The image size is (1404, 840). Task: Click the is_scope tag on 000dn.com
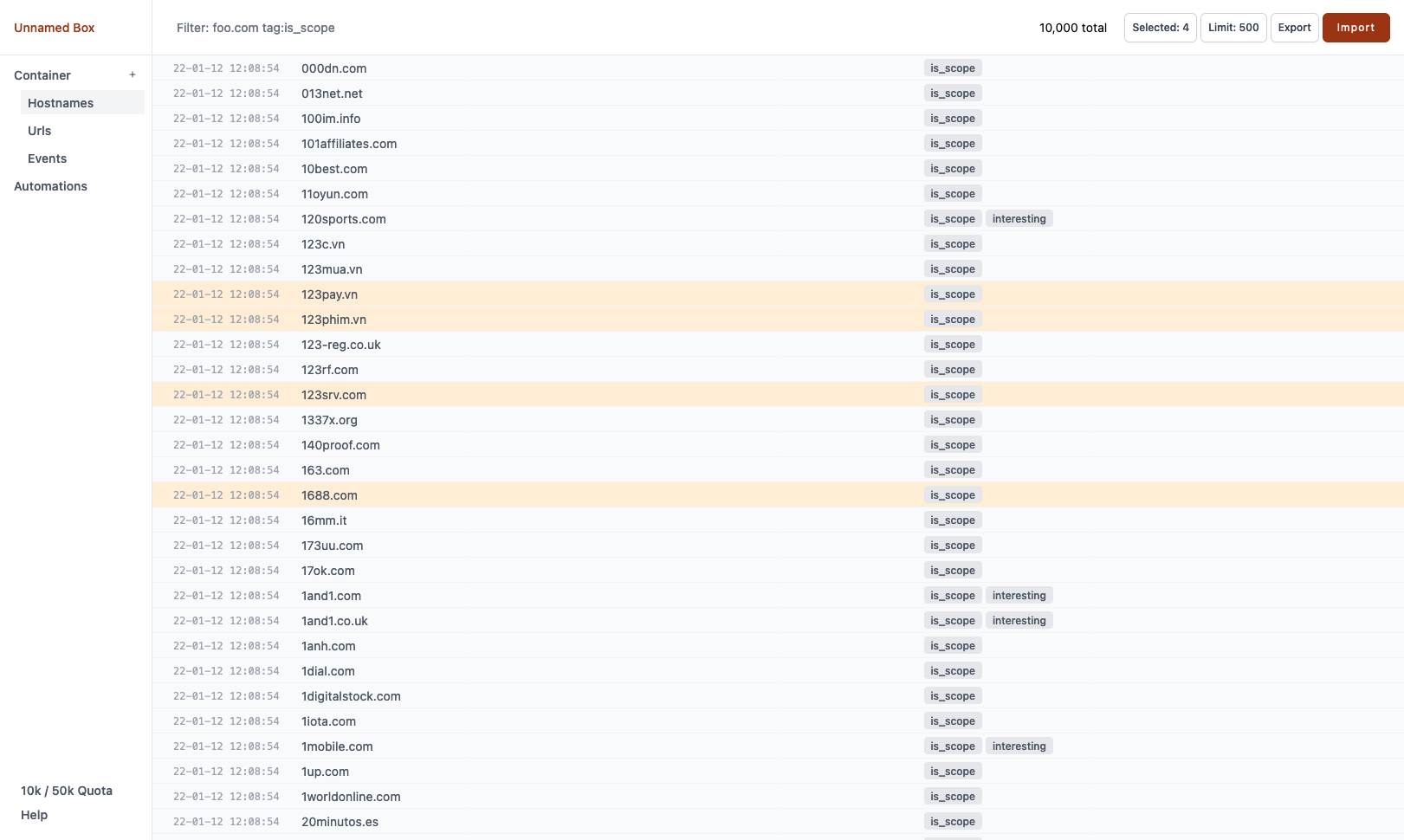coord(953,68)
